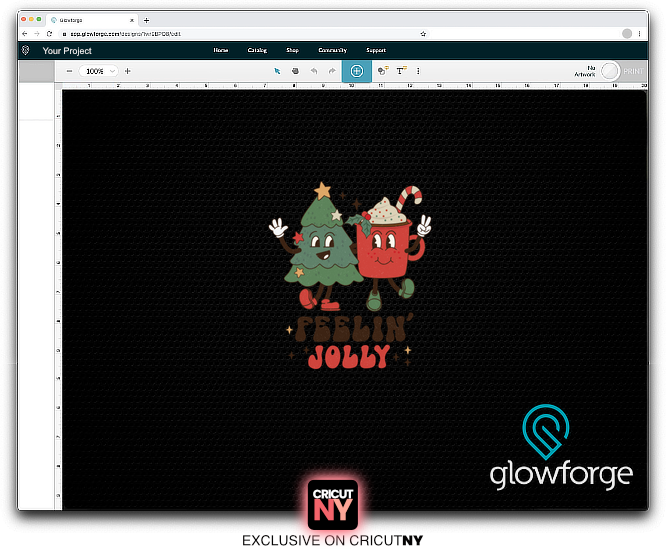Select the arrow pointer tool
The image size is (666, 552).
277,71
